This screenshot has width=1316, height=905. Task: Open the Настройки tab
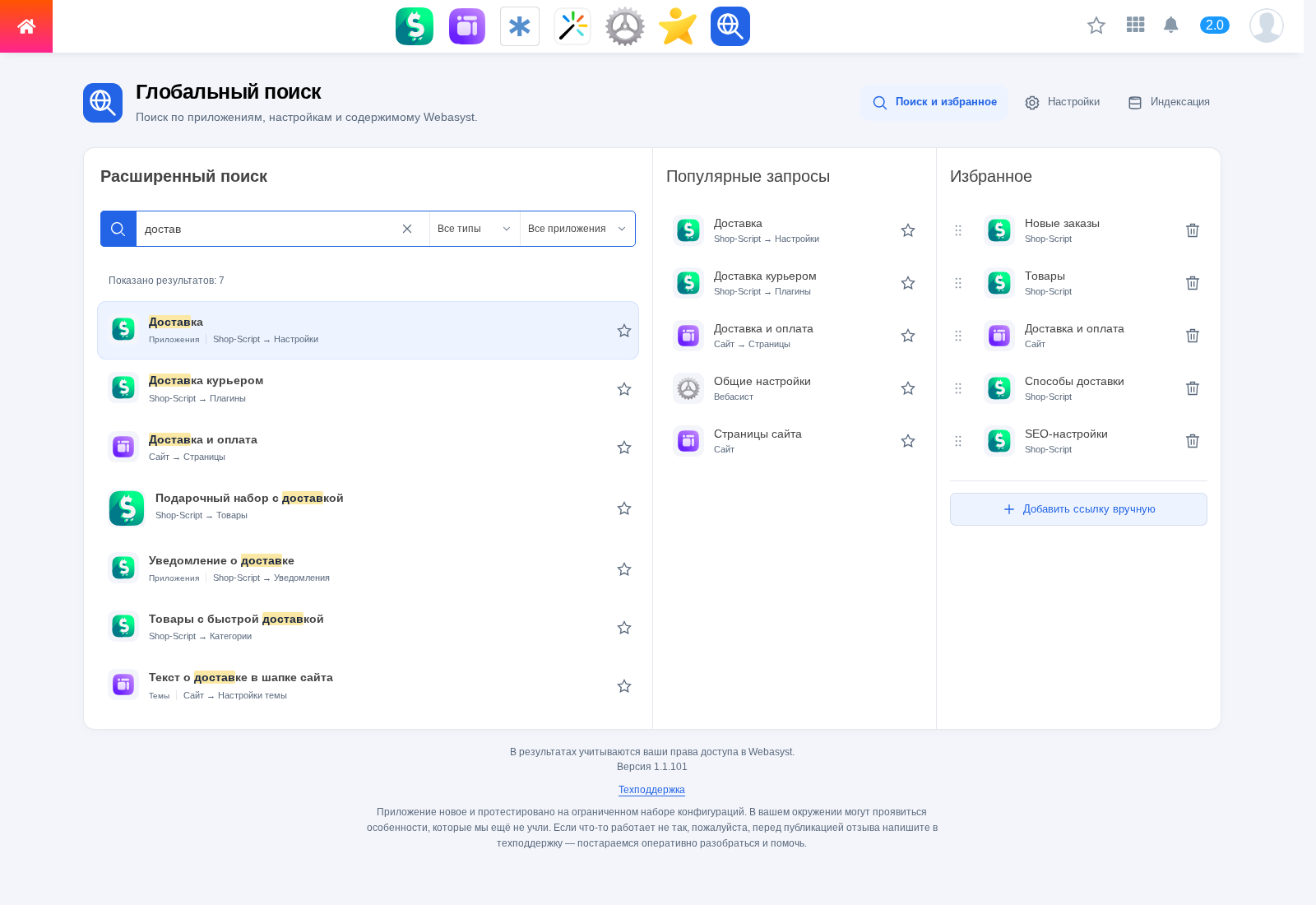(x=1062, y=102)
